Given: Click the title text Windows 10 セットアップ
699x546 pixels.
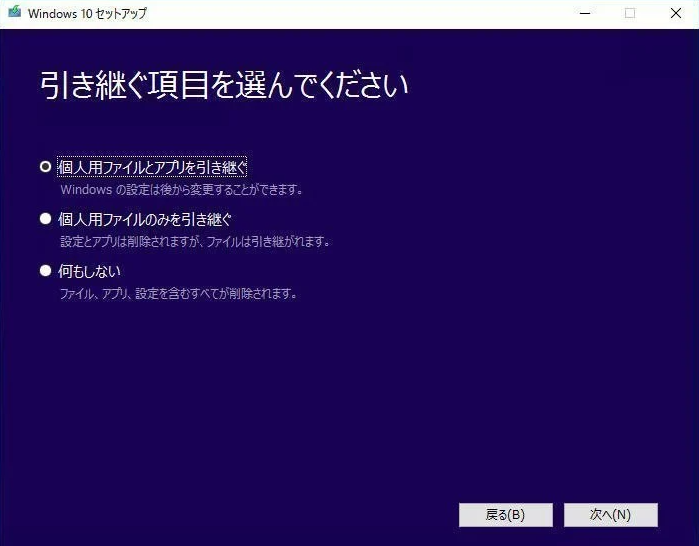Looking at the screenshot, I should (87, 13).
